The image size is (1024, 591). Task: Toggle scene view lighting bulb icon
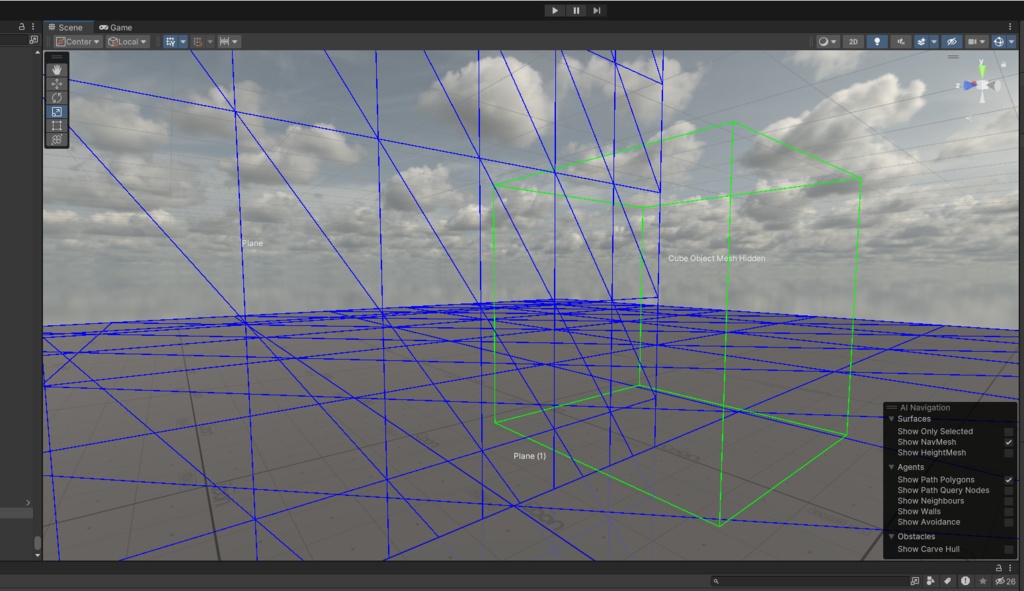[876, 41]
